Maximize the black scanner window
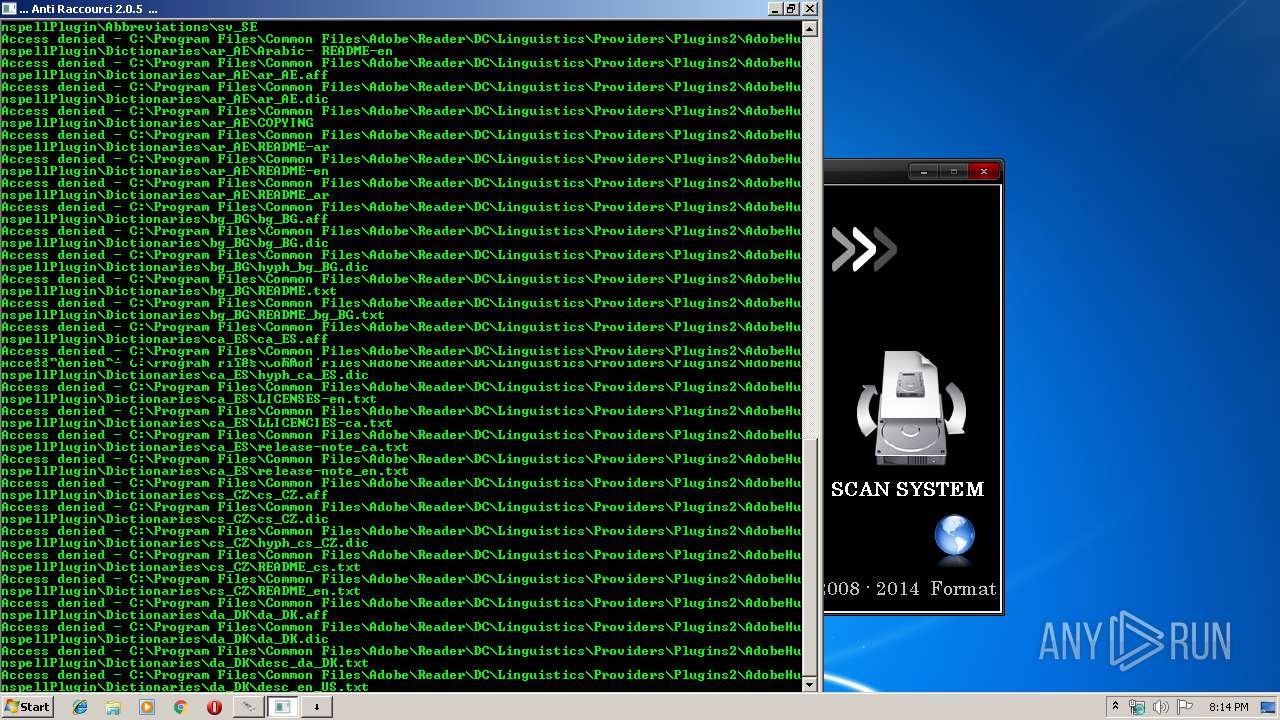The image size is (1280, 720). [953, 172]
